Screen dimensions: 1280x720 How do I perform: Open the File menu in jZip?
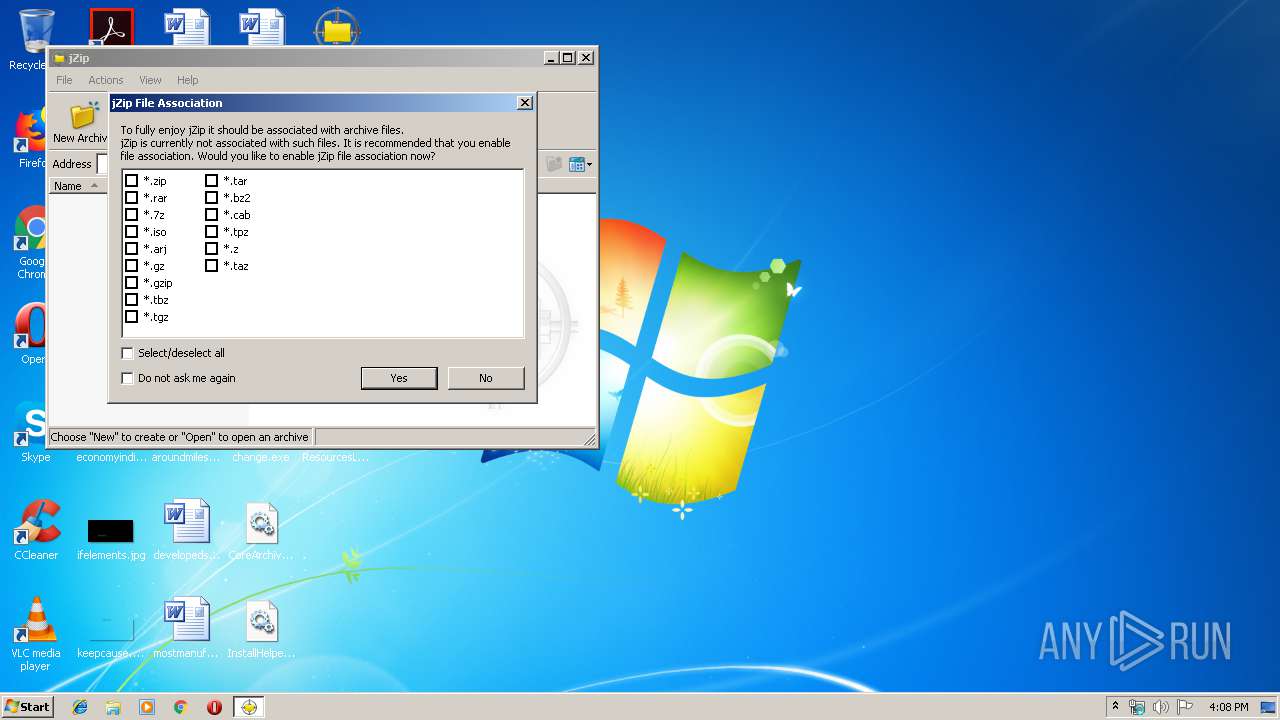[x=64, y=80]
